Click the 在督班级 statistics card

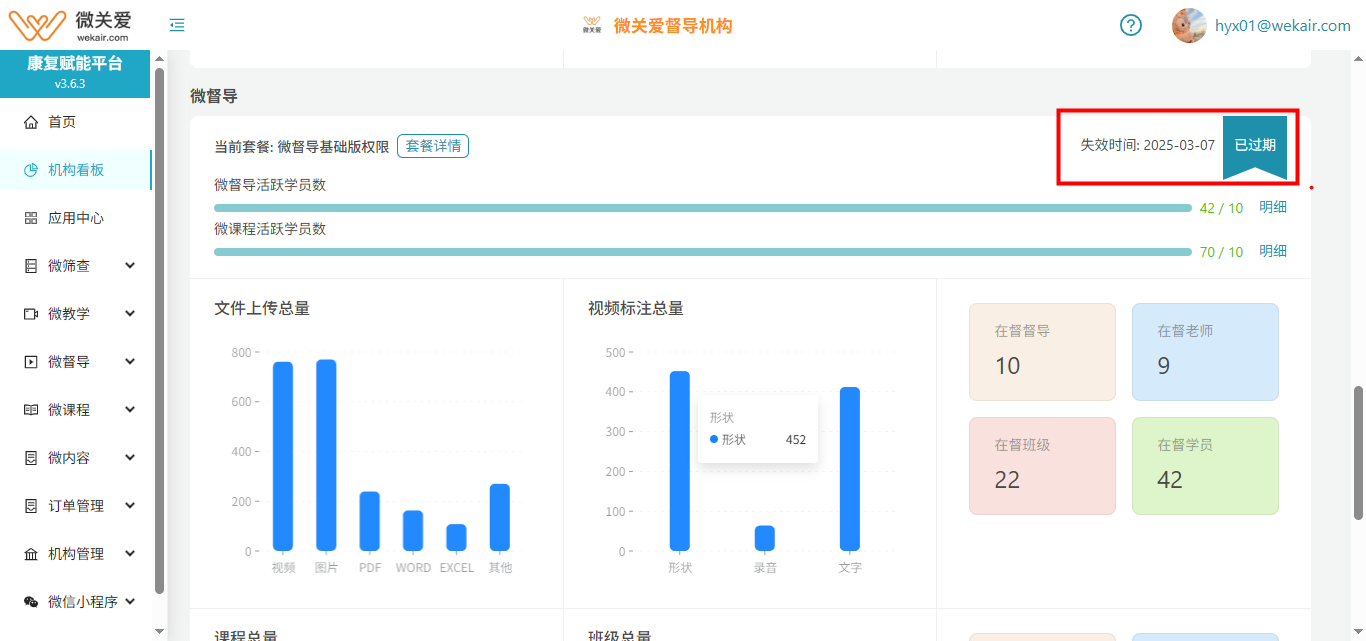[1041, 466]
